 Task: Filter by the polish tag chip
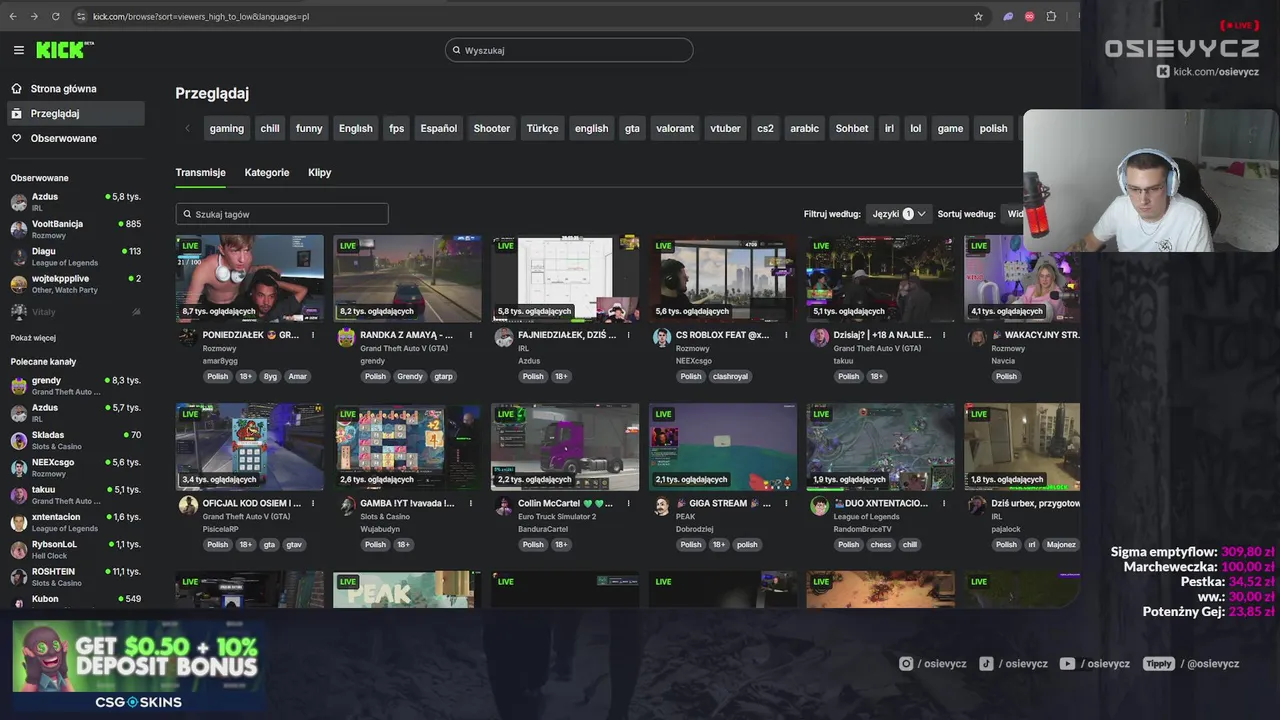pyautogui.click(x=993, y=128)
